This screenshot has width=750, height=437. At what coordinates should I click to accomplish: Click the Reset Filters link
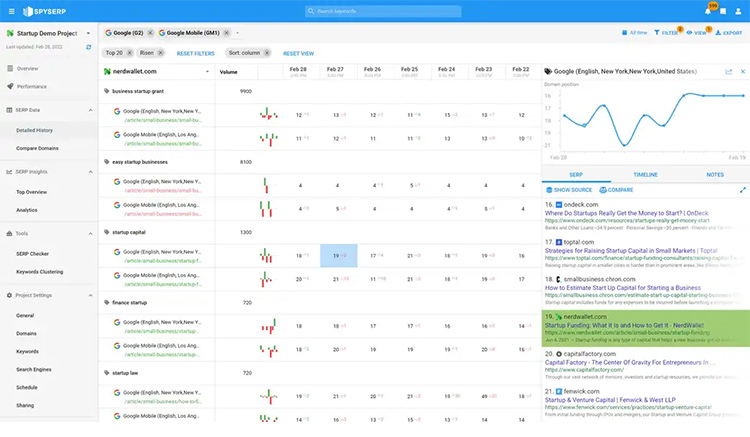coord(195,53)
